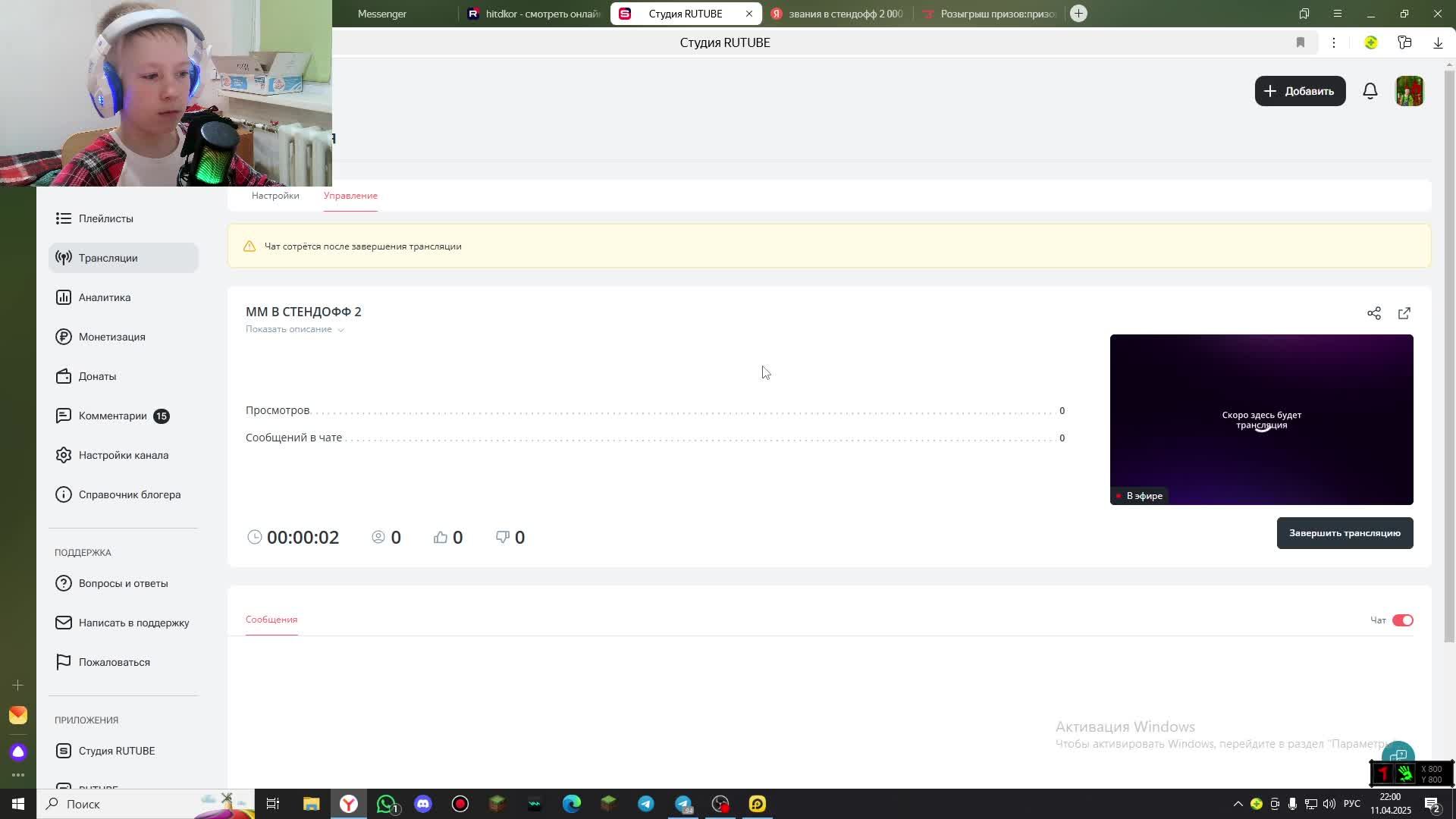Click the browser bookmark icon

click(1300, 42)
